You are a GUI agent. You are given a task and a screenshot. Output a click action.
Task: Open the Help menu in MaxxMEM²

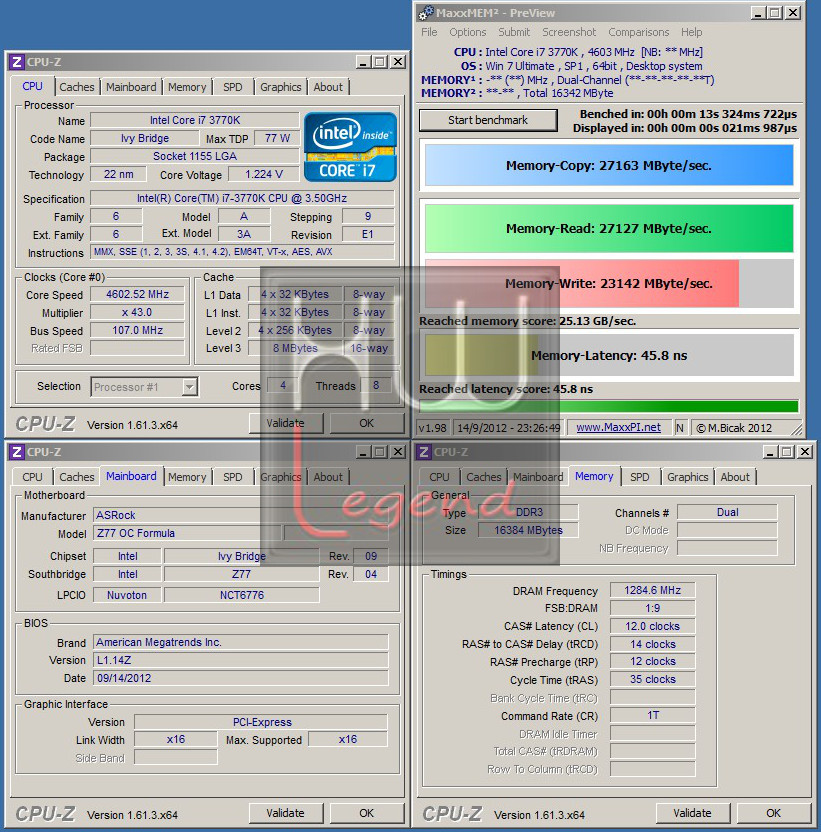pyautogui.click(x=692, y=32)
